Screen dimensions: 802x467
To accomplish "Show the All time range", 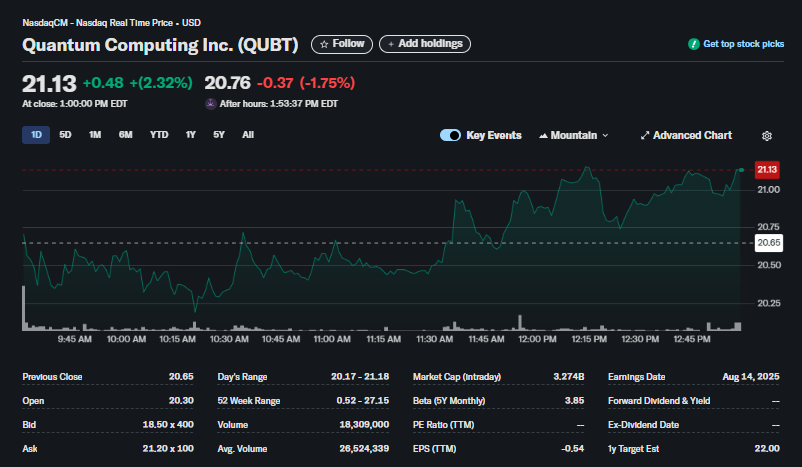I will tap(248, 135).
